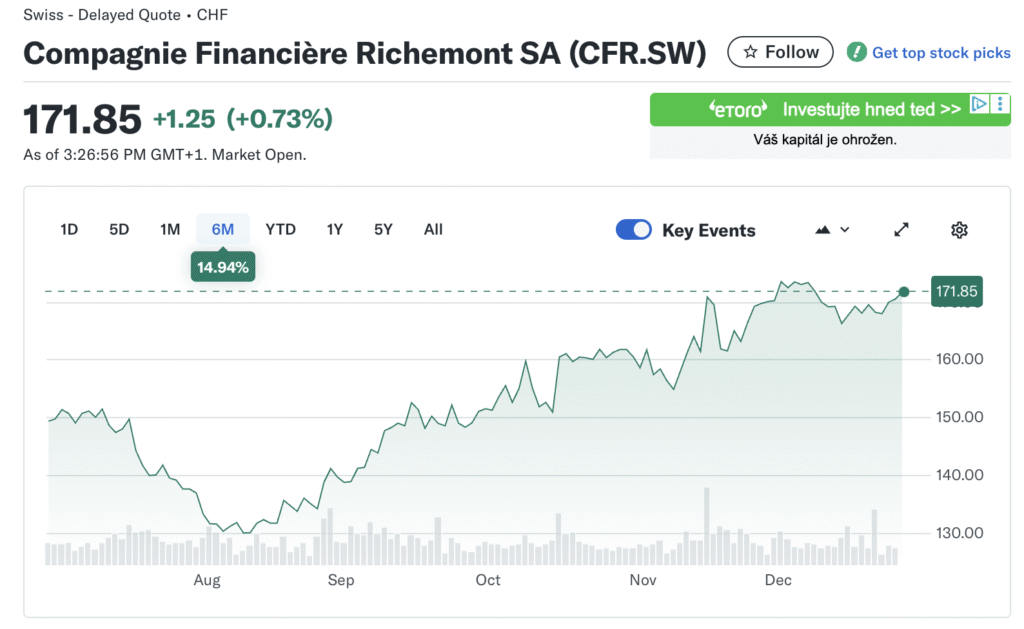Toggle Key Events switch off

click(x=634, y=230)
